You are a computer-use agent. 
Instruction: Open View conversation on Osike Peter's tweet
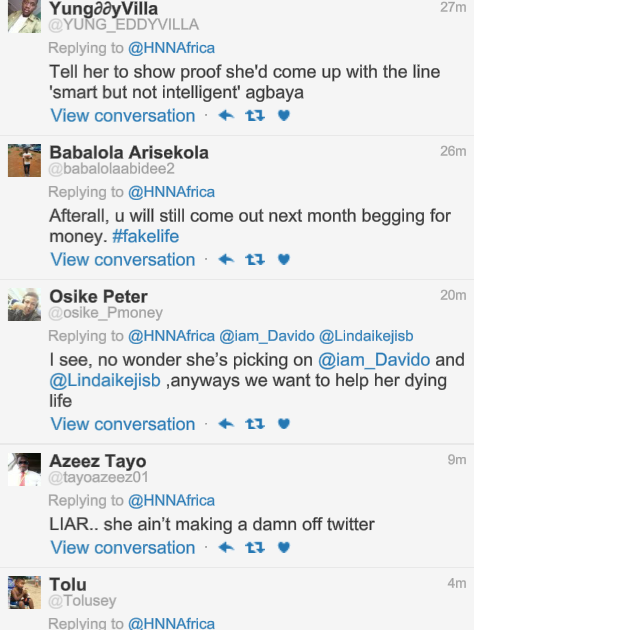coord(123,424)
